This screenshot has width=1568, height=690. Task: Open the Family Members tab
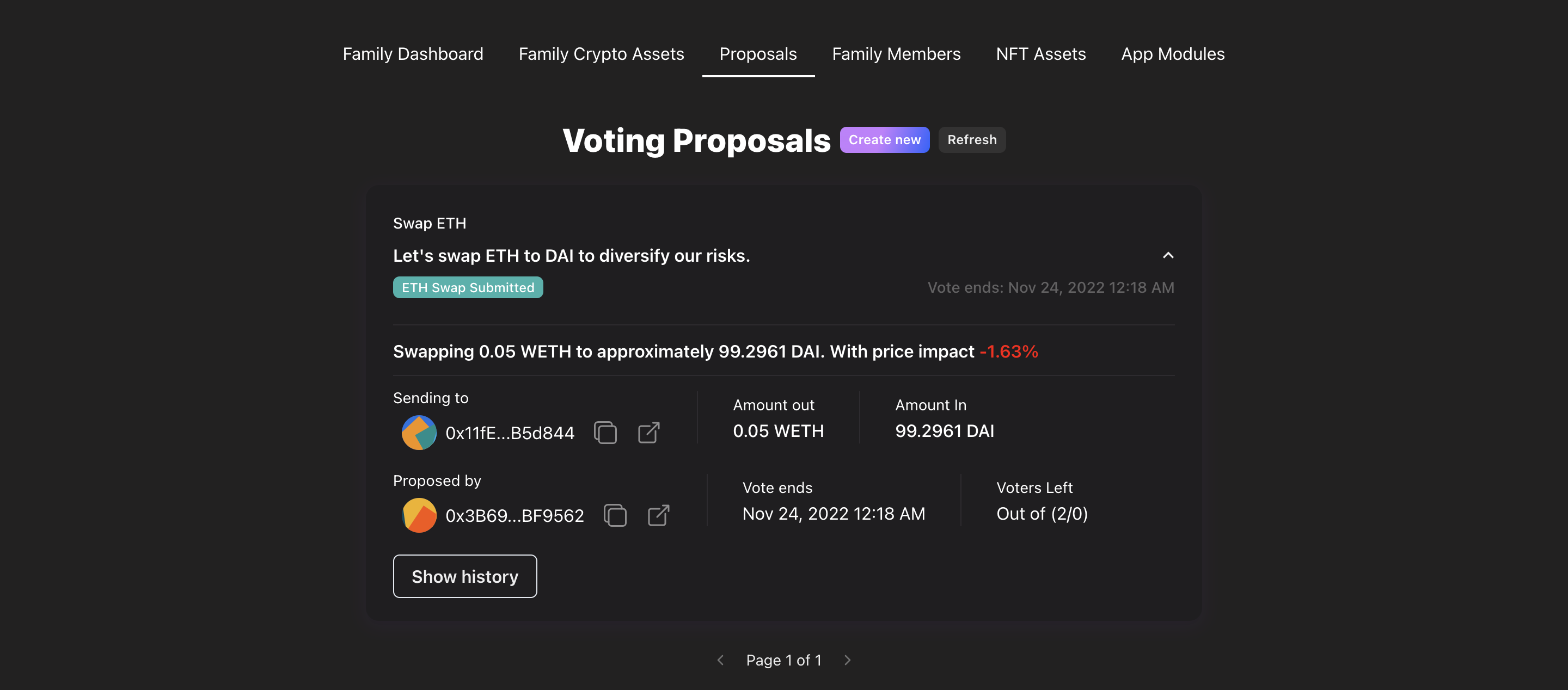896,54
